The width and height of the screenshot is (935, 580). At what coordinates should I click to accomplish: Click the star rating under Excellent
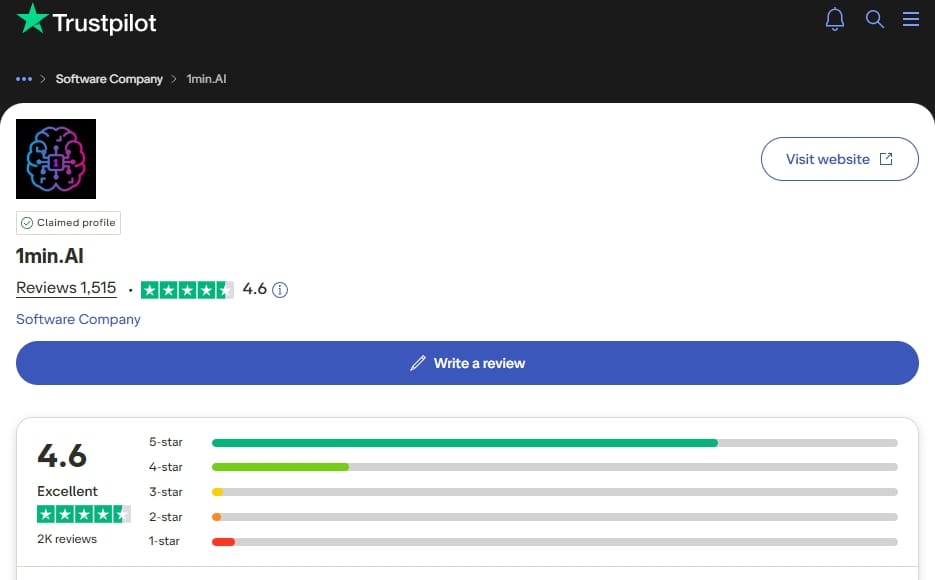pyautogui.click(x=84, y=514)
